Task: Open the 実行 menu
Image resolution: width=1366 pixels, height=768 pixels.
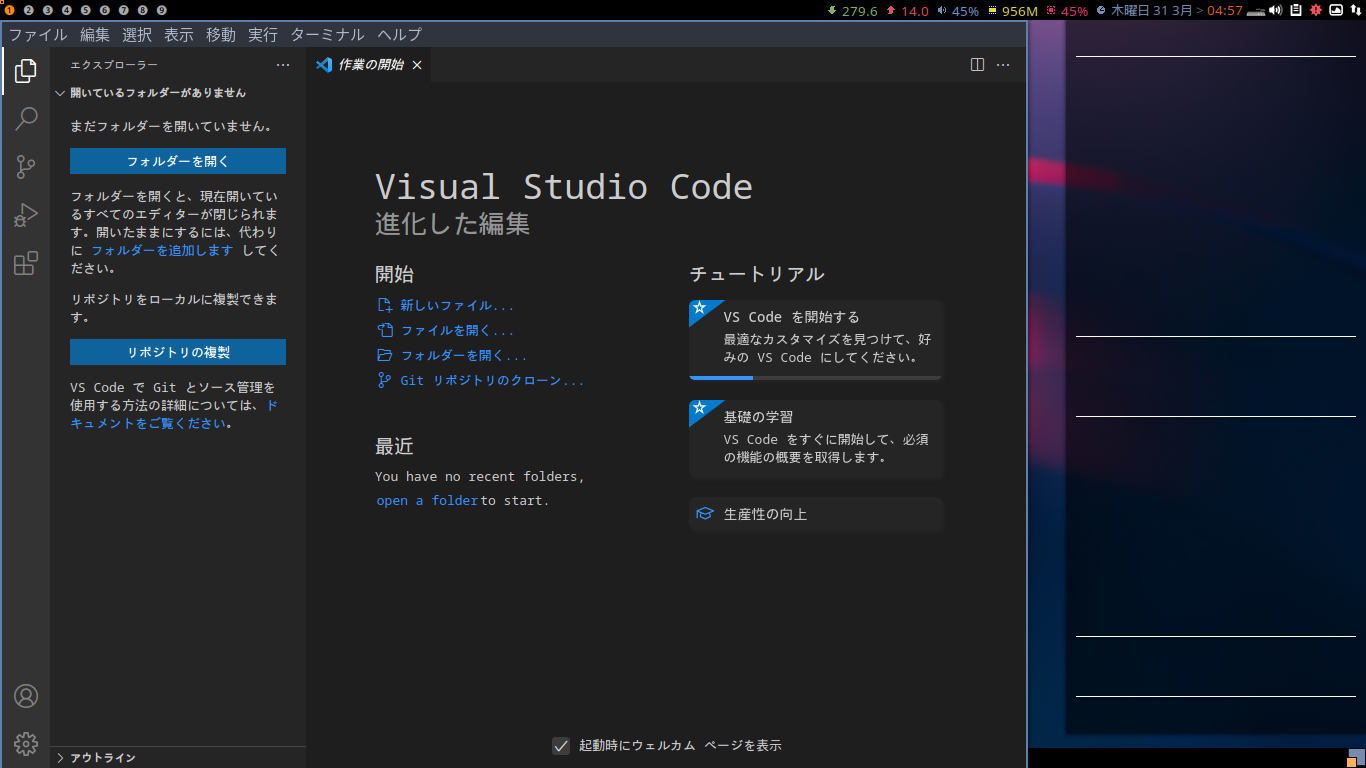Action: coord(263,34)
